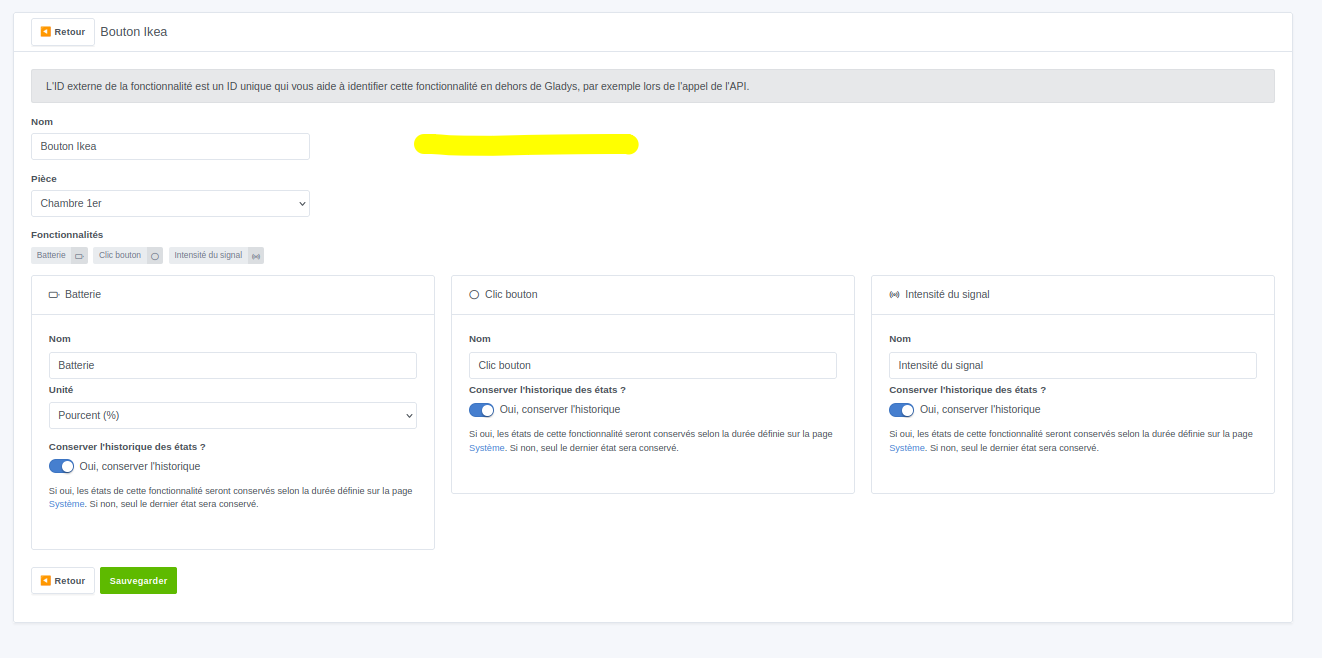Click the page title Bouton Ikea
This screenshot has width=1322, height=658.
point(134,32)
